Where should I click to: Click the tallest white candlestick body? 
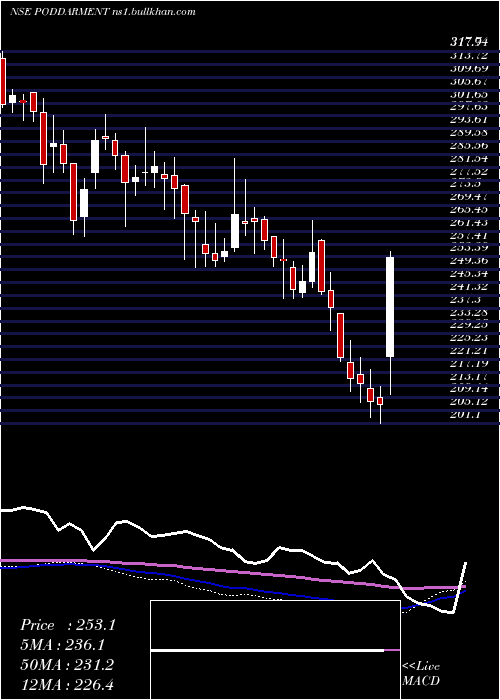[x=390, y=307]
